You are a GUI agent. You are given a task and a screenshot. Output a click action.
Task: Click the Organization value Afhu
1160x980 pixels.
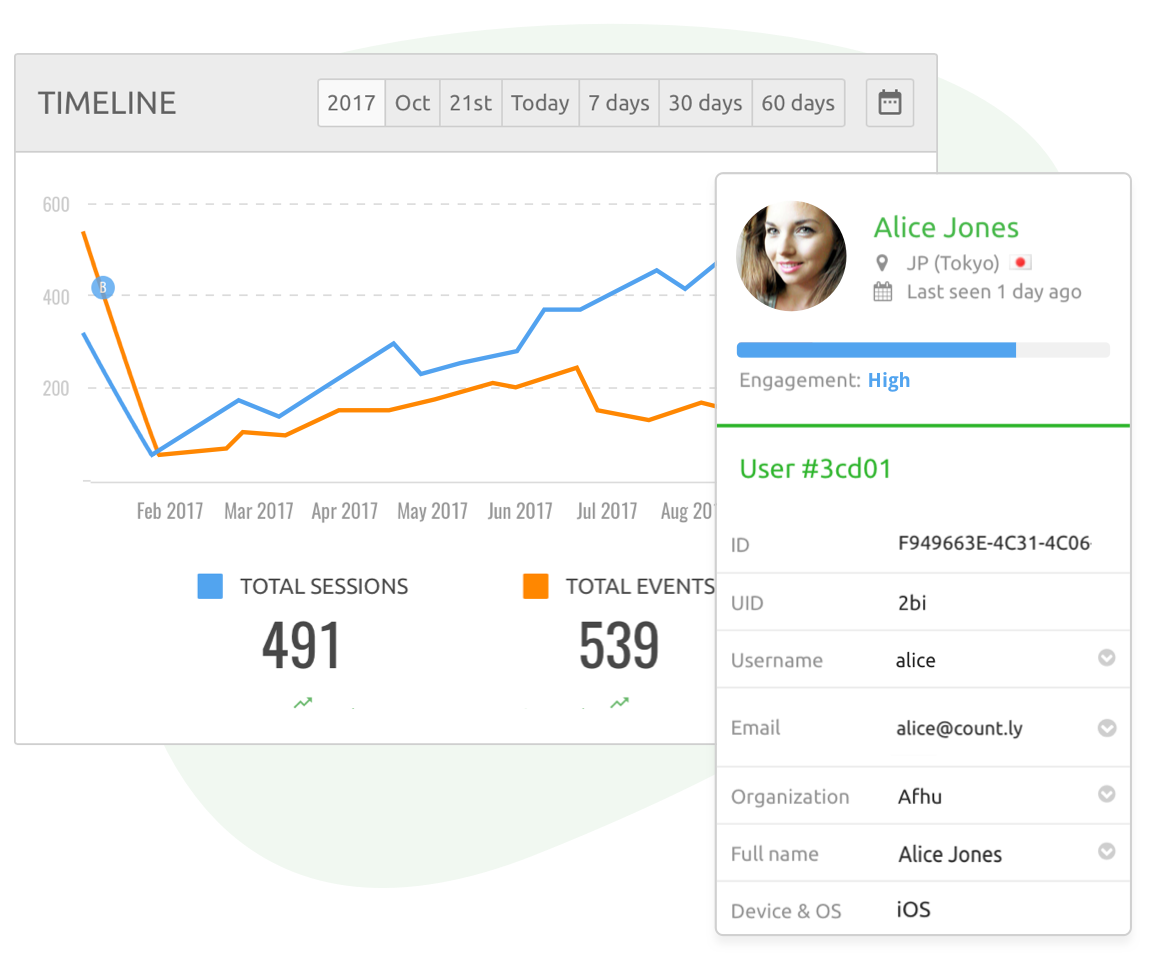(920, 797)
